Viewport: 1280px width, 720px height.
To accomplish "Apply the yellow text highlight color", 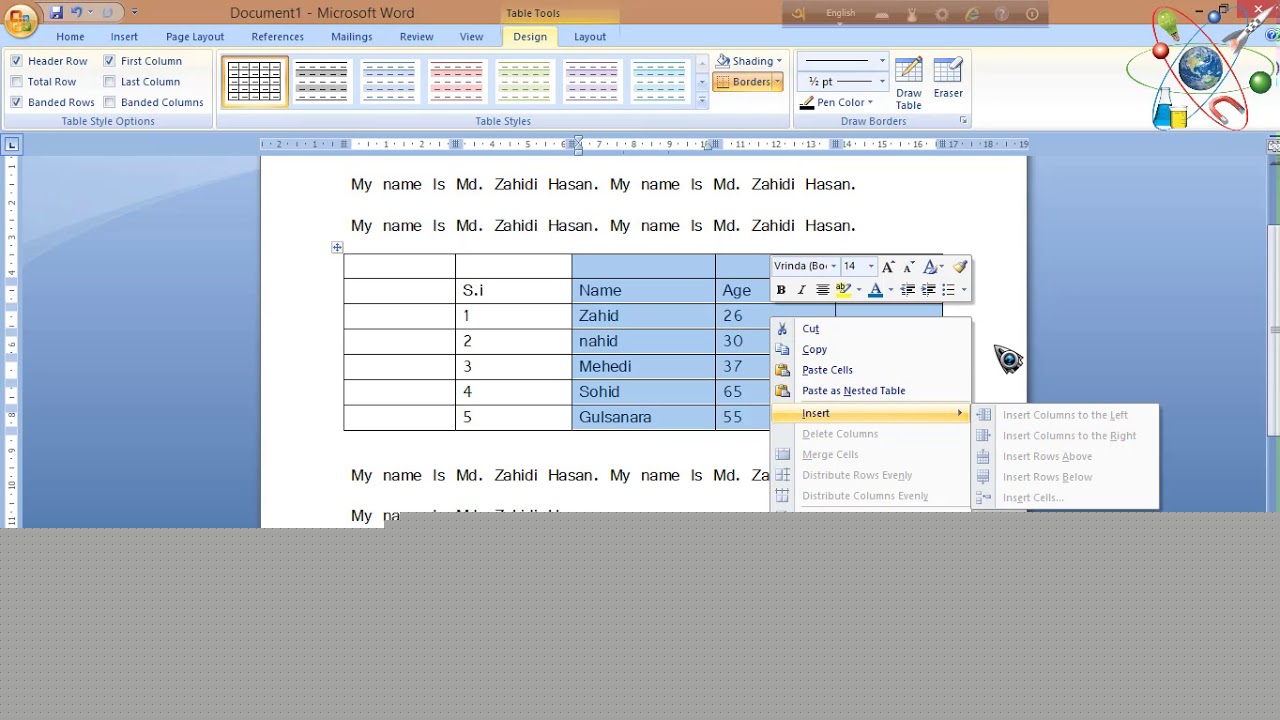I will coord(844,290).
